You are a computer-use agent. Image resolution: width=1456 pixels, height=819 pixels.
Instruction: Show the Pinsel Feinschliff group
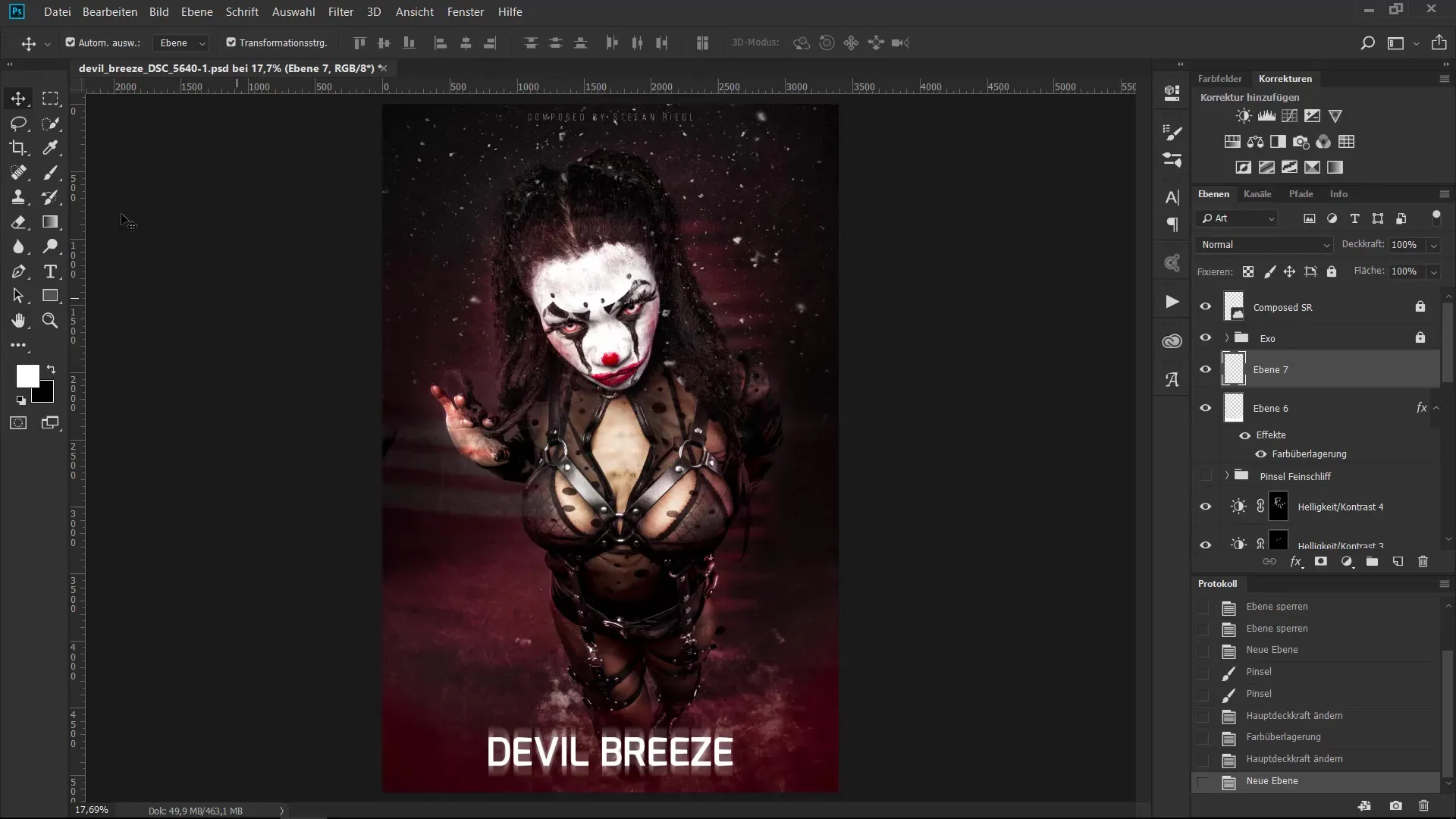point(1205,476)
